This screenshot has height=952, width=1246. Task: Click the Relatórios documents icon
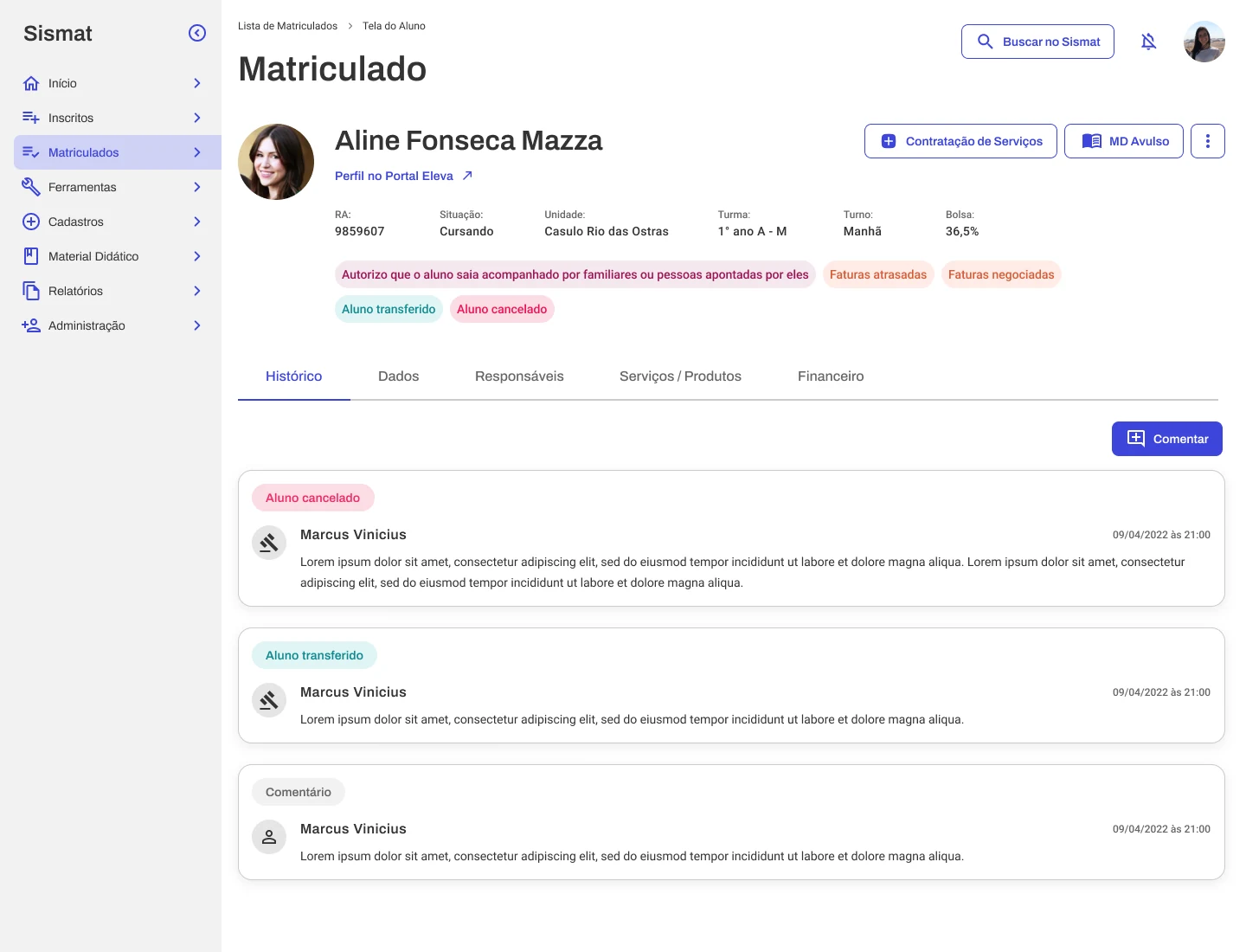coord(31,291)
